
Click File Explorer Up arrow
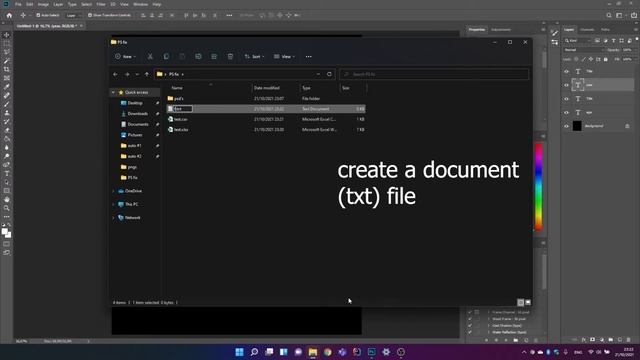click(x=147, y=74)
